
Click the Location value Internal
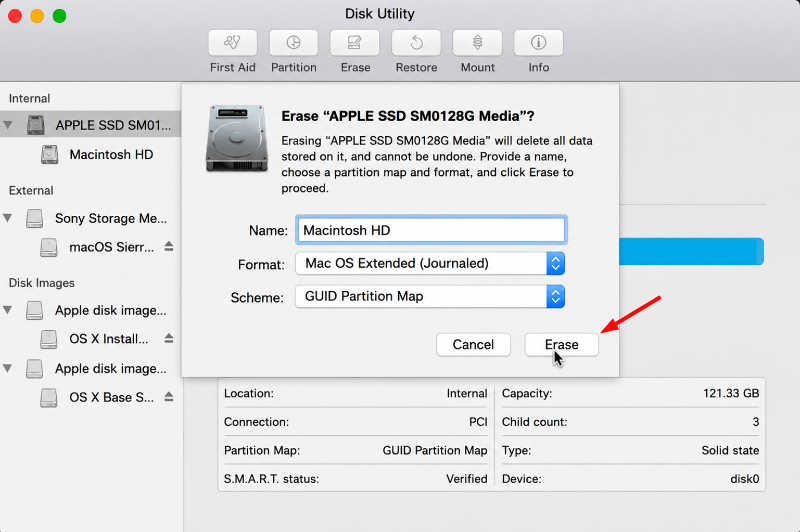point(467,393)
